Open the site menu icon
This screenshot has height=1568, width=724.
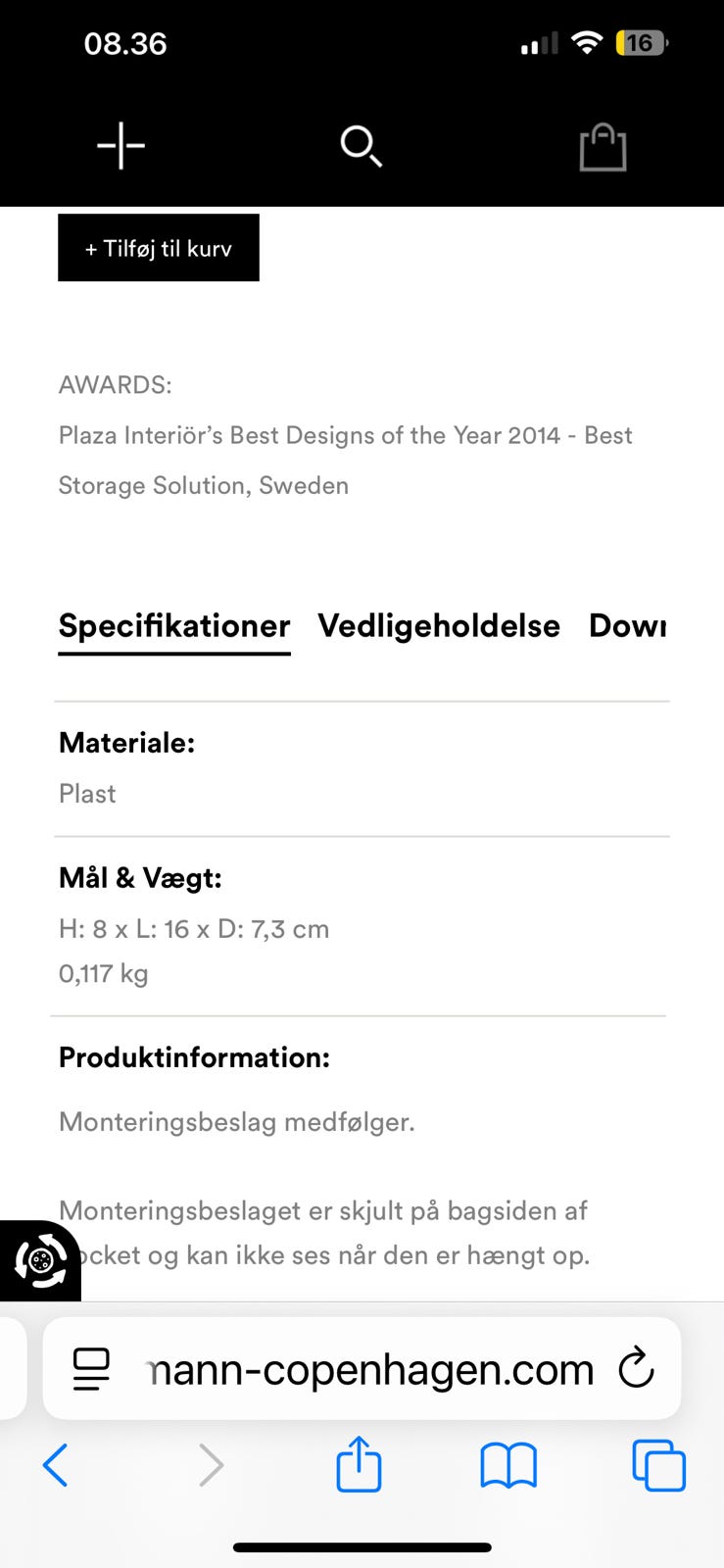tap(121, 146)
